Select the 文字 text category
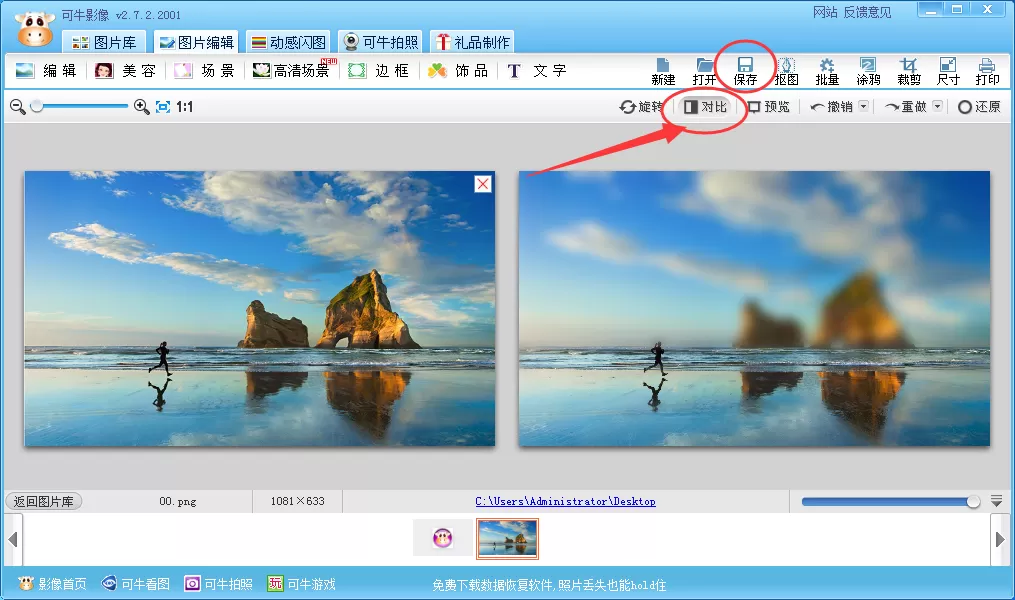 point(537,71)
